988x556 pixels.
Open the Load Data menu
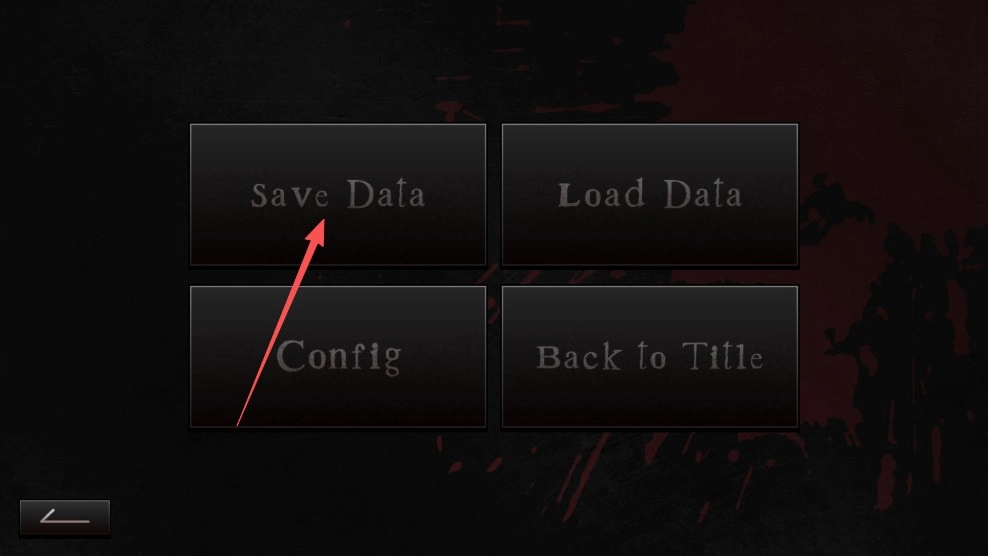pos(650,194)
